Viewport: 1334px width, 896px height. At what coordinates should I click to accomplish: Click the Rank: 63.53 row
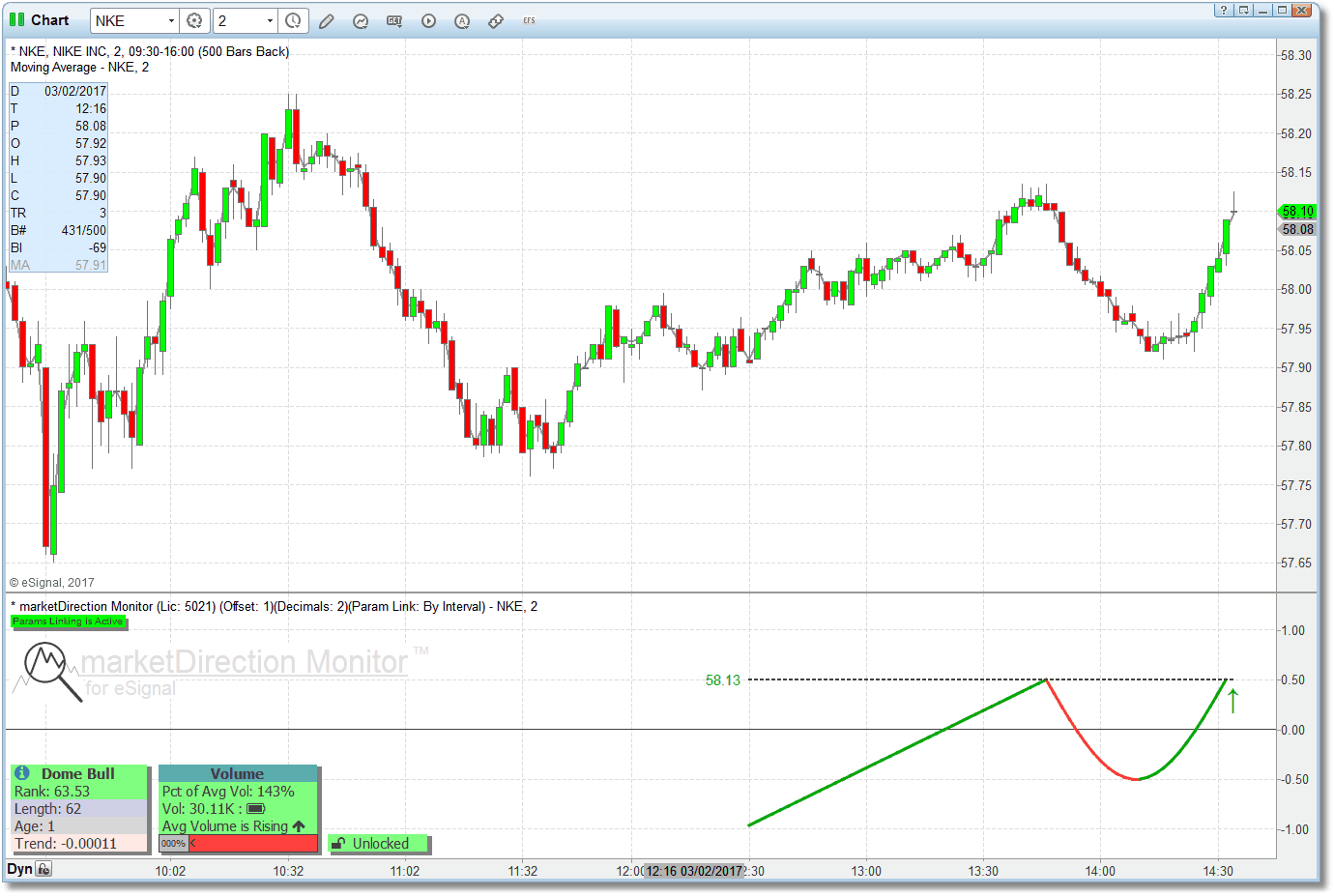point(79,792)
